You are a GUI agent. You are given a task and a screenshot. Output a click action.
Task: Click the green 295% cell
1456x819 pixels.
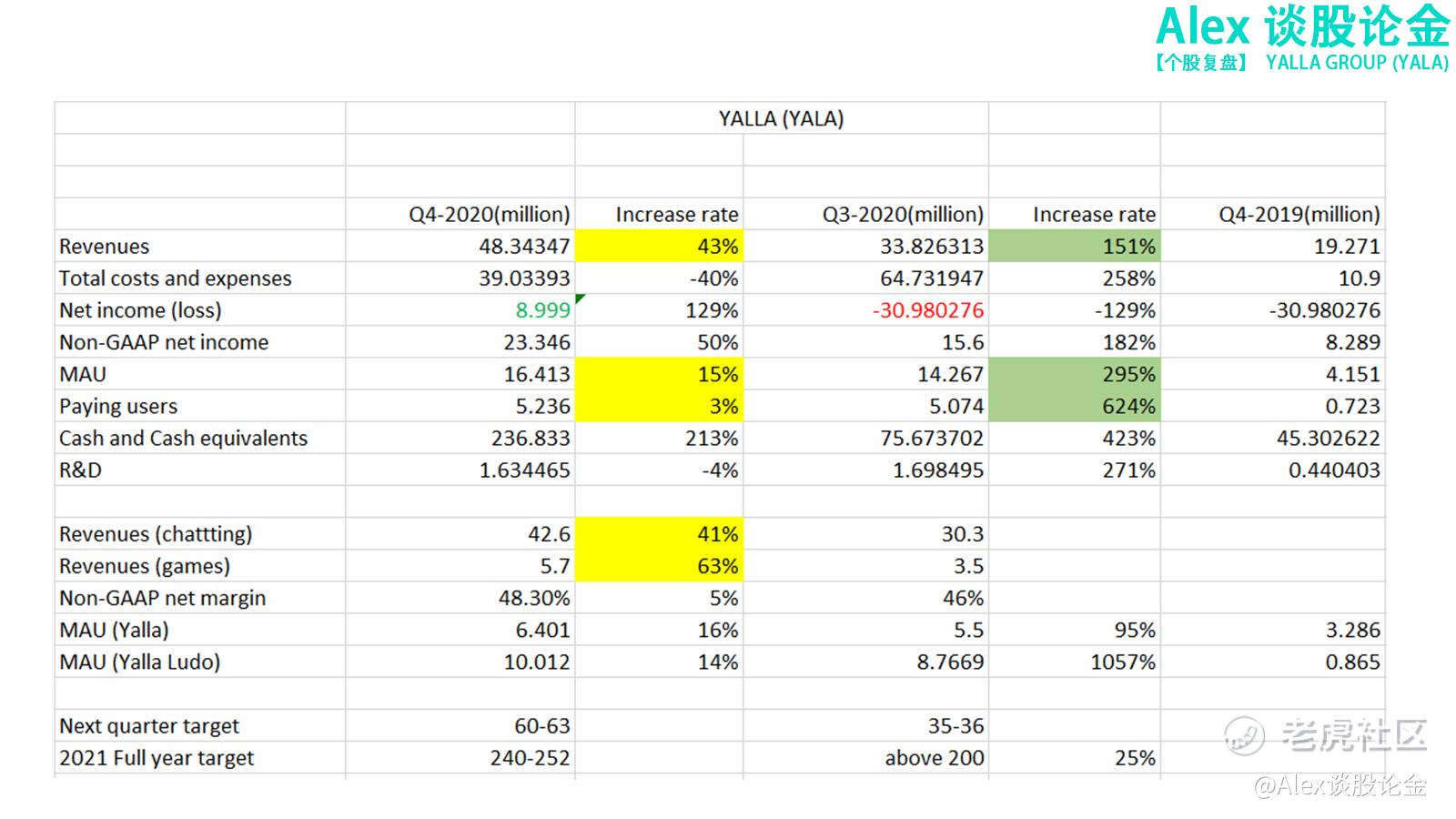pyautogui.click(x=1075, y=374)
